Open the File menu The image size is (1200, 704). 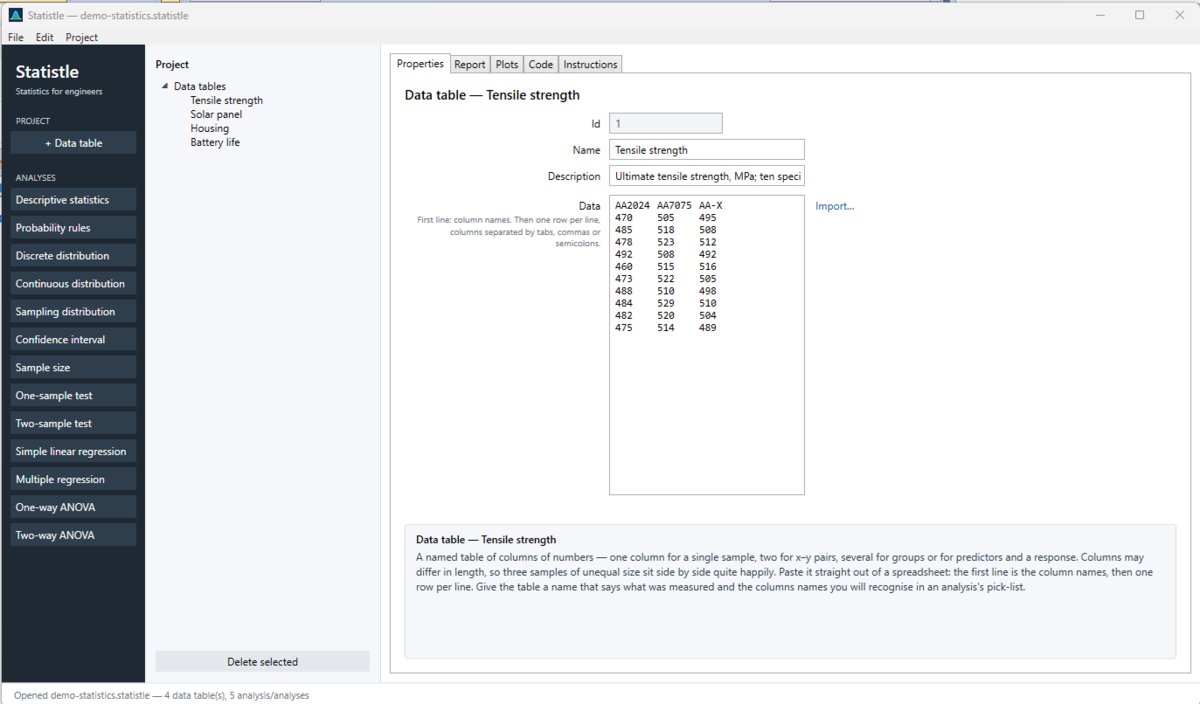(16, 37)
